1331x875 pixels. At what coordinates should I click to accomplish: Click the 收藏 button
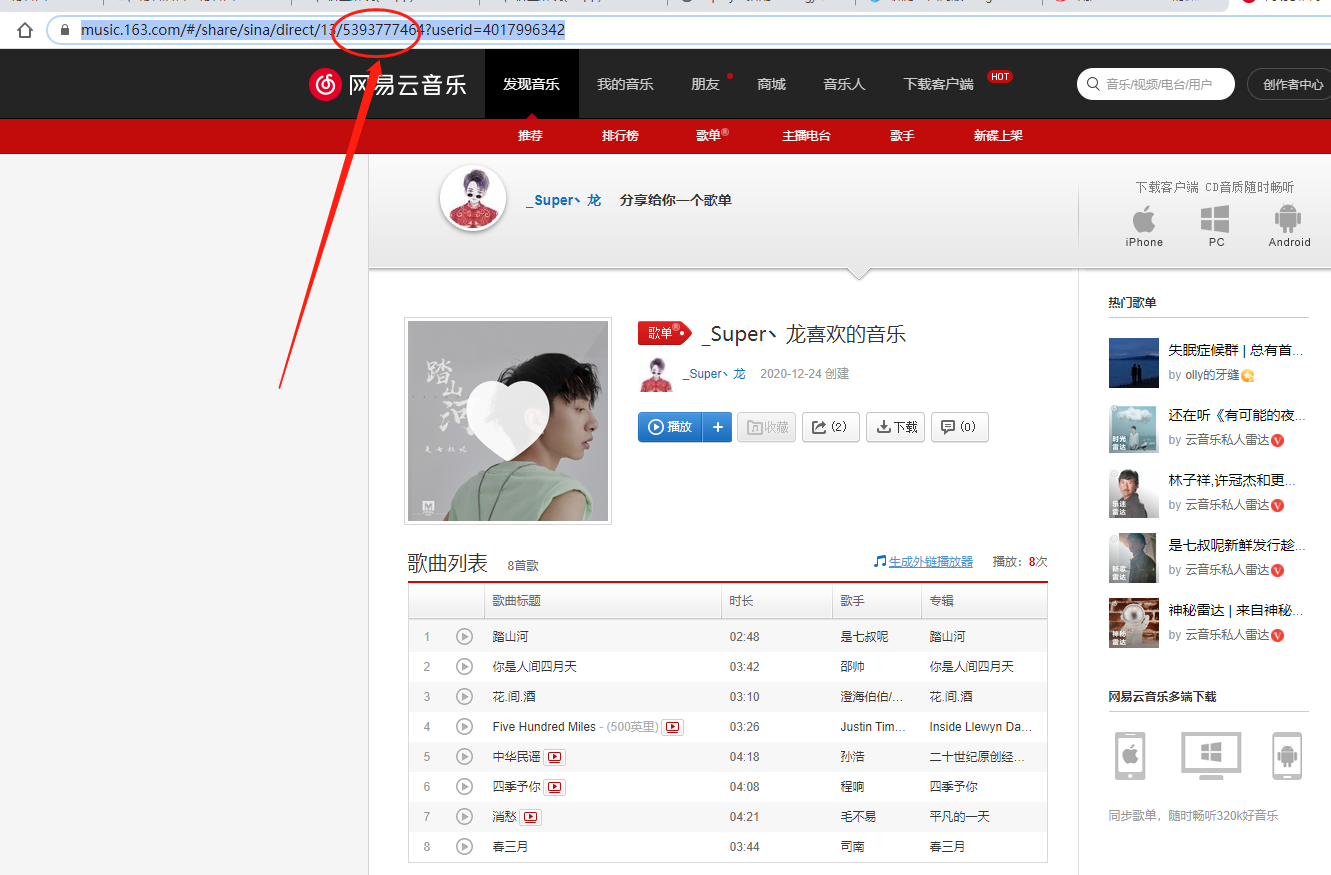767,427
